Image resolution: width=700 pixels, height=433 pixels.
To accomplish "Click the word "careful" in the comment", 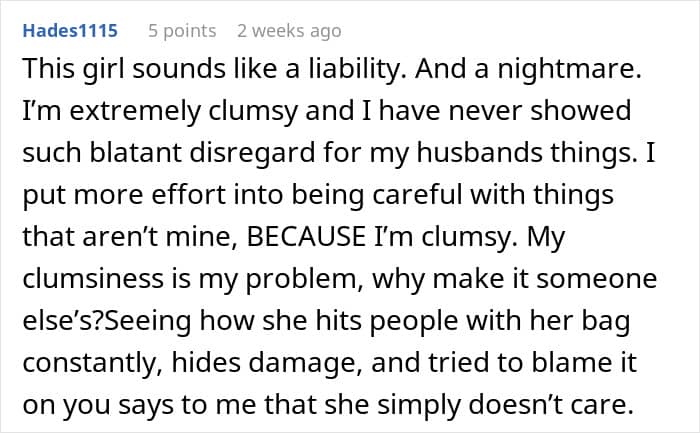I will tap(417, 195).
